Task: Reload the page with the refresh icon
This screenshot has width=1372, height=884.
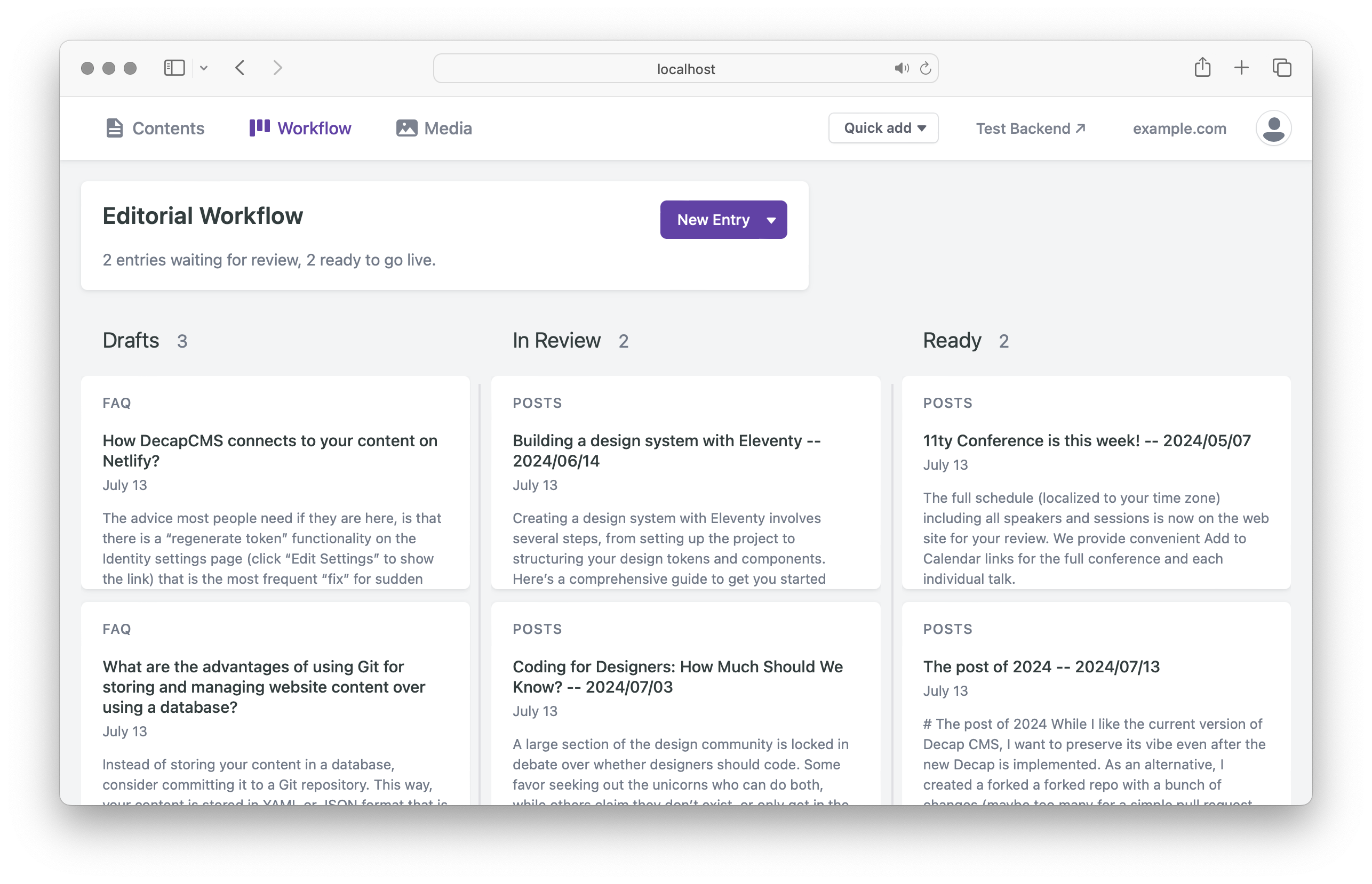Action: pos(925,68)
